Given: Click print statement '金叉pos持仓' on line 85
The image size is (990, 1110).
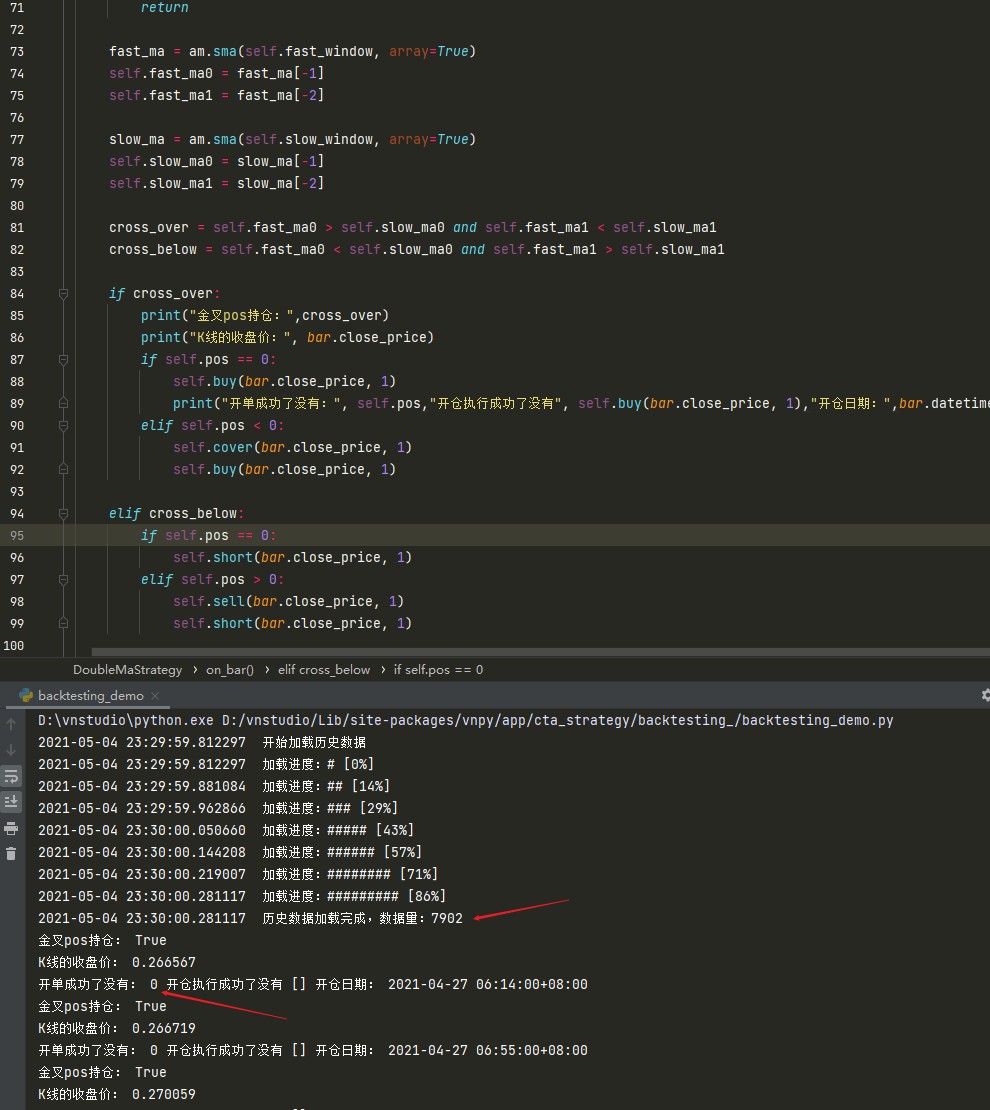Looking at the screenshot, I should [264, 316].
